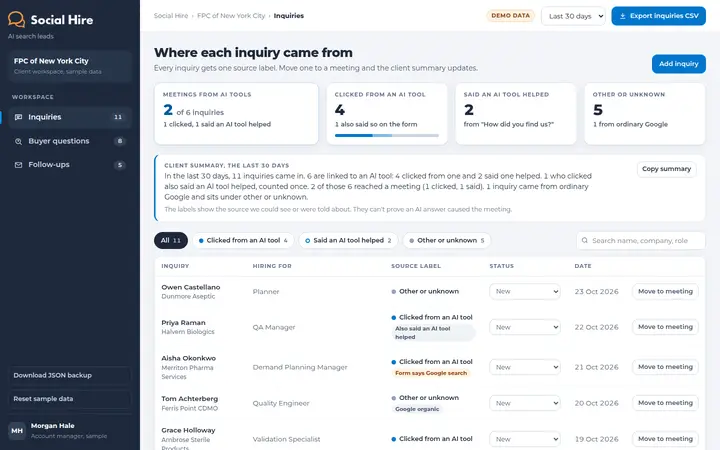Click the search name, company, role field
This screenshot has height=450, width=720.
(641, 240)
